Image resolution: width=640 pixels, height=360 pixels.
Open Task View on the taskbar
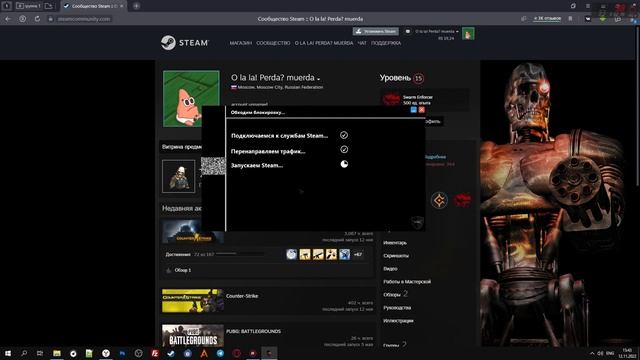pyautogui.click(x=40, y=353)
